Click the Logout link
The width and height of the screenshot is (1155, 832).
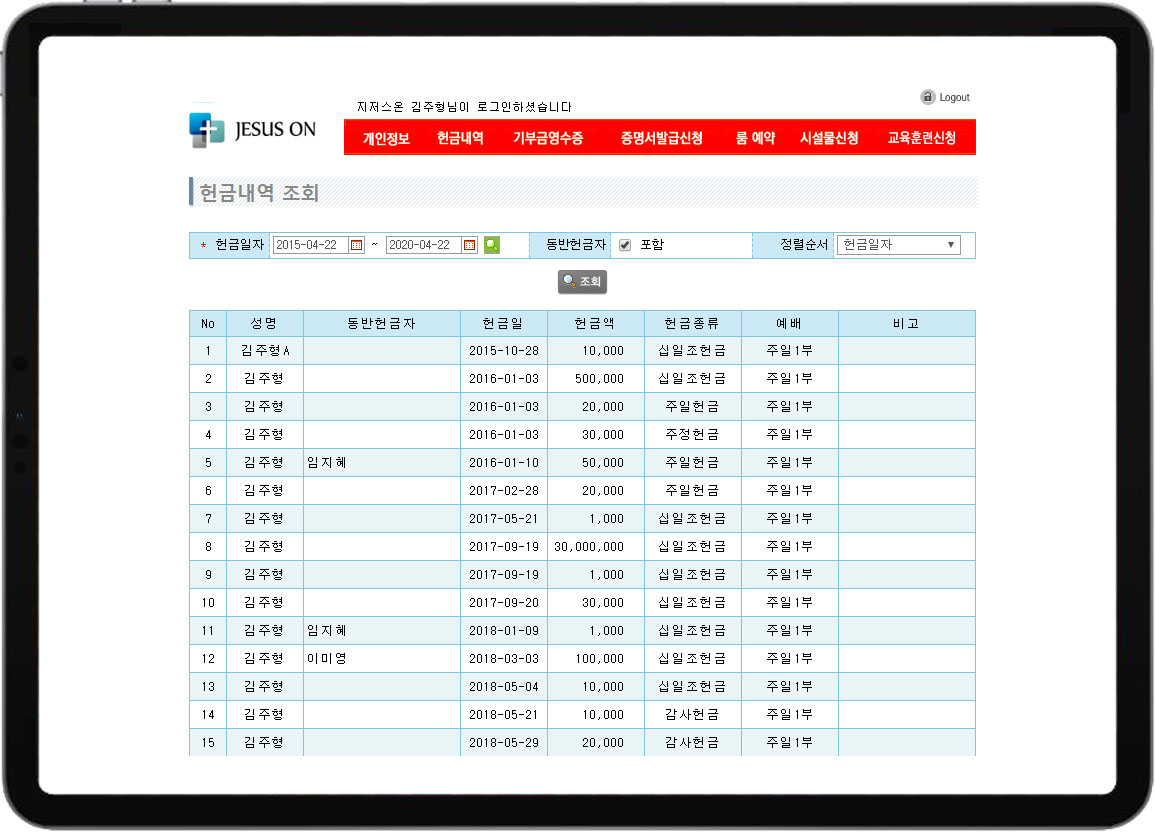(x=954, y=97)
